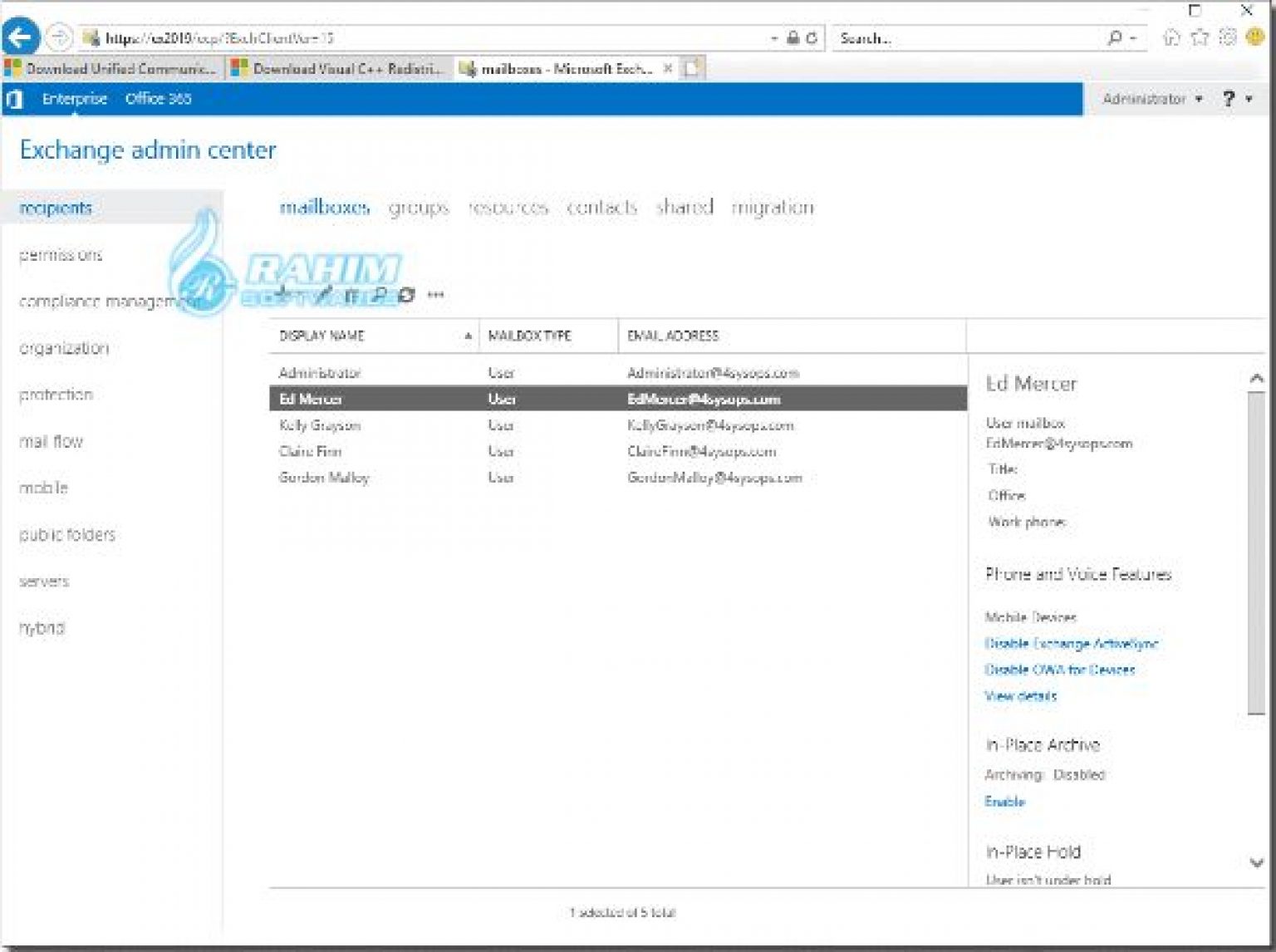Open Exchange help via the question mark icon
The height and width of the screenshot is (952, 1276).
(1229, 98)
